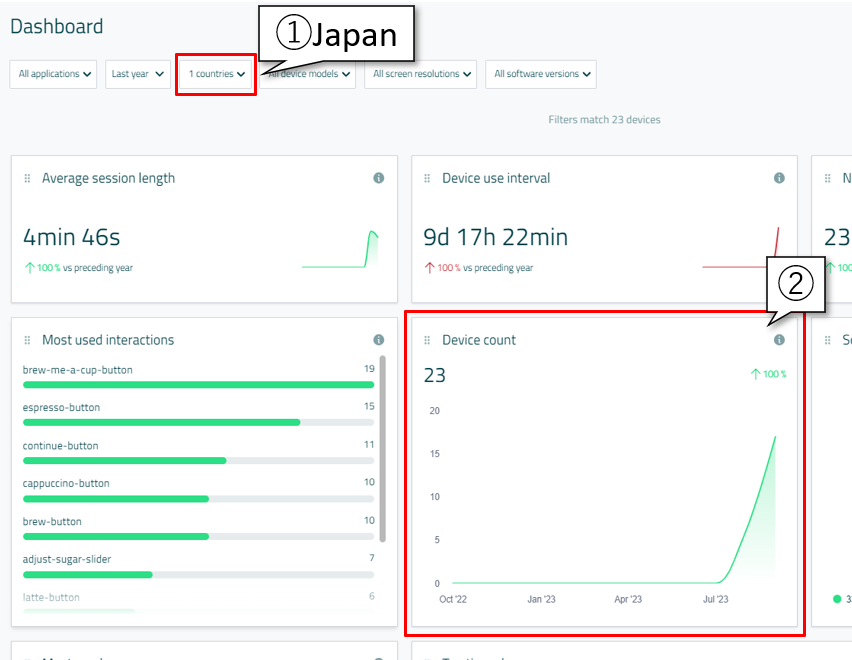
Task: Click the brew-me-a-cup-button progress bar
Action: click(198, 384)
